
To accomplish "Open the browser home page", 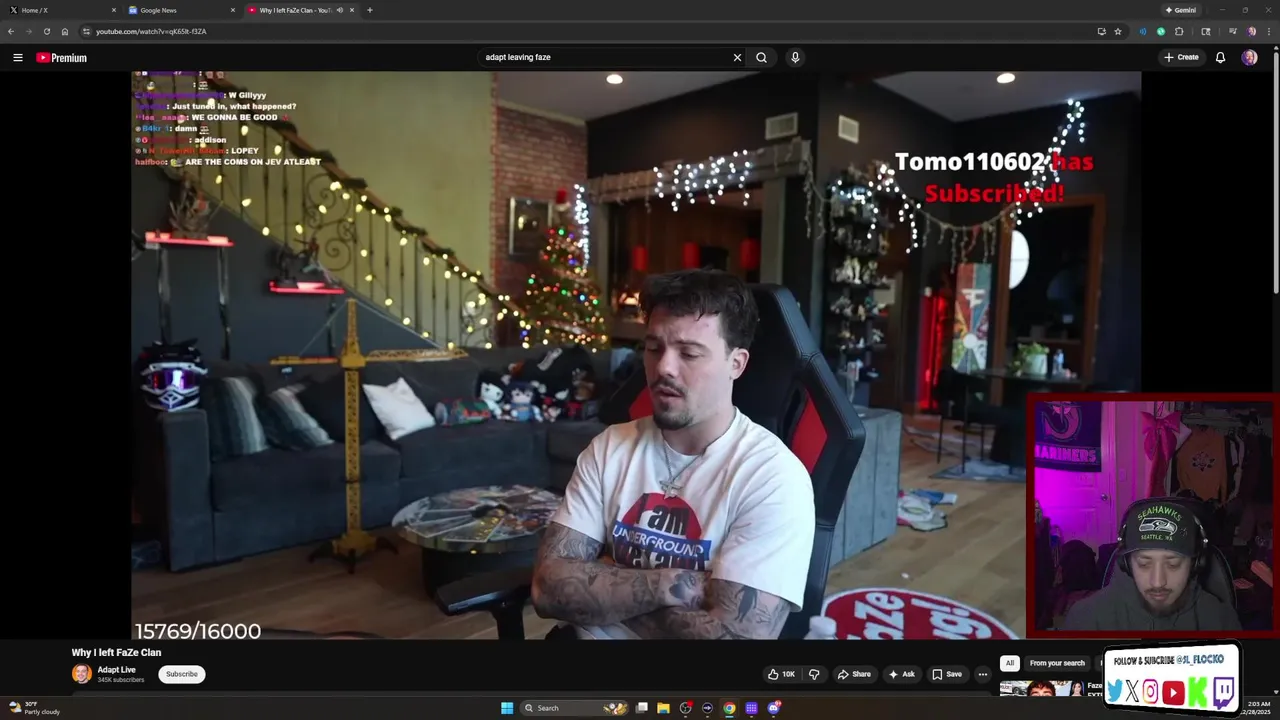I will coord(65,31).
